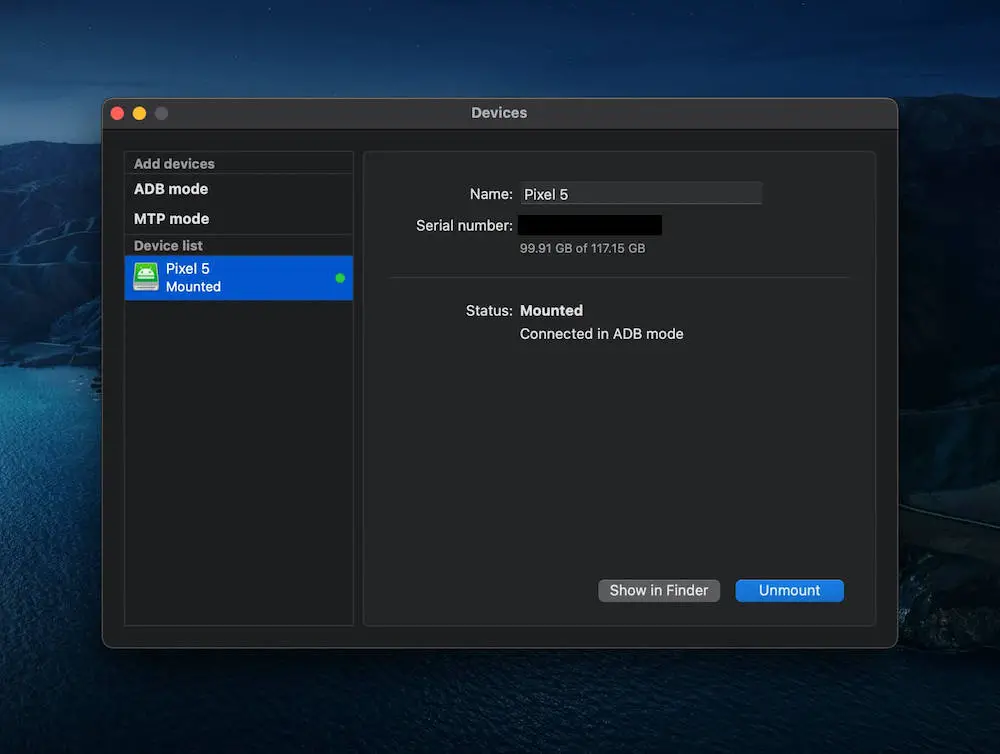This screenshot has width=1000, height=754.
Task: Select ADB mode in Add devices
Action: [171, 189]
